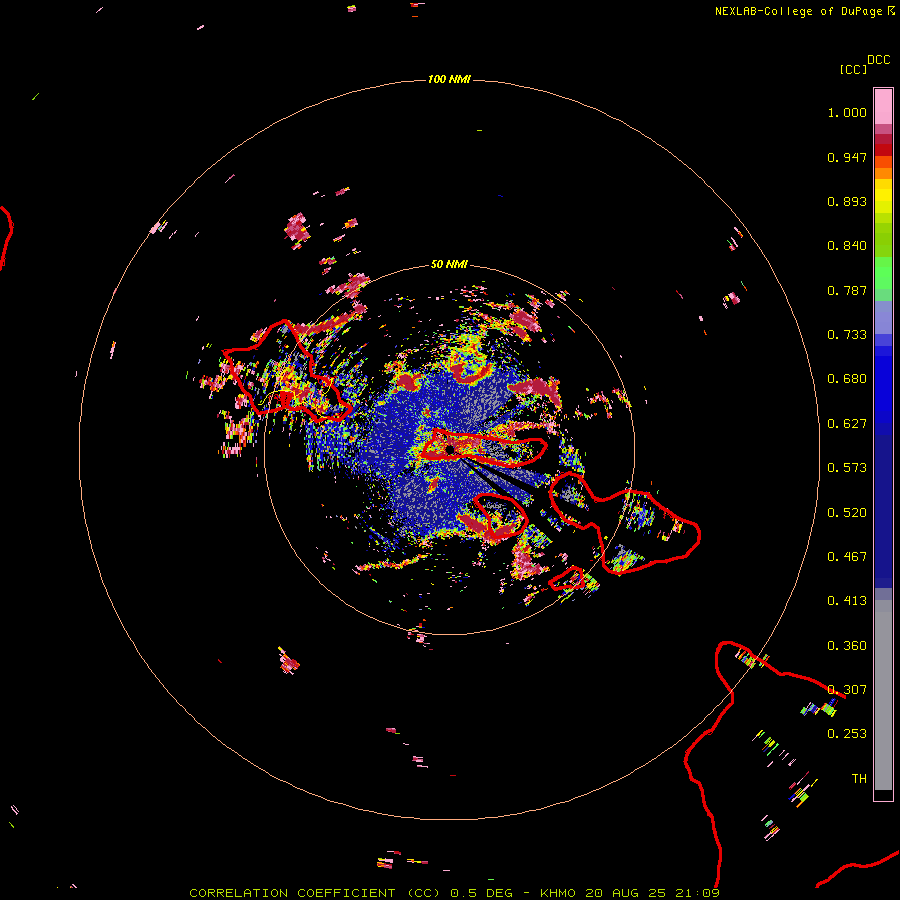Click the bright green band on color bar

[x=883, y=273]
